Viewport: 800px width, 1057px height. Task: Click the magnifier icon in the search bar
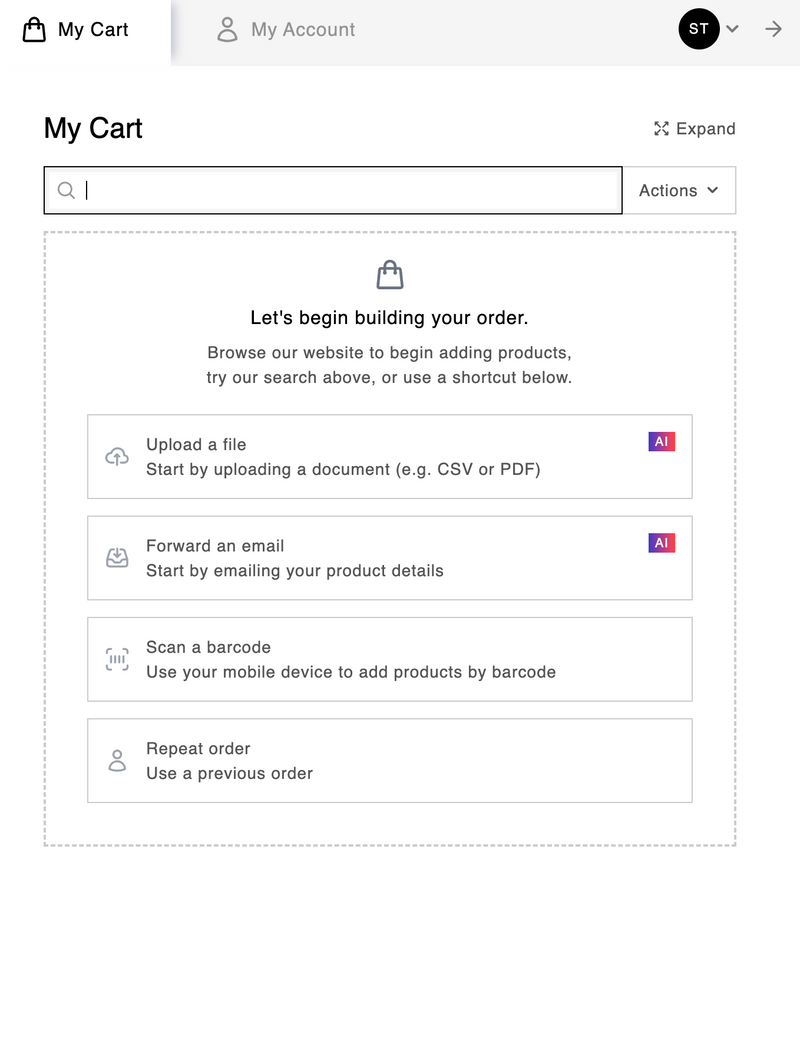(66, 190)
